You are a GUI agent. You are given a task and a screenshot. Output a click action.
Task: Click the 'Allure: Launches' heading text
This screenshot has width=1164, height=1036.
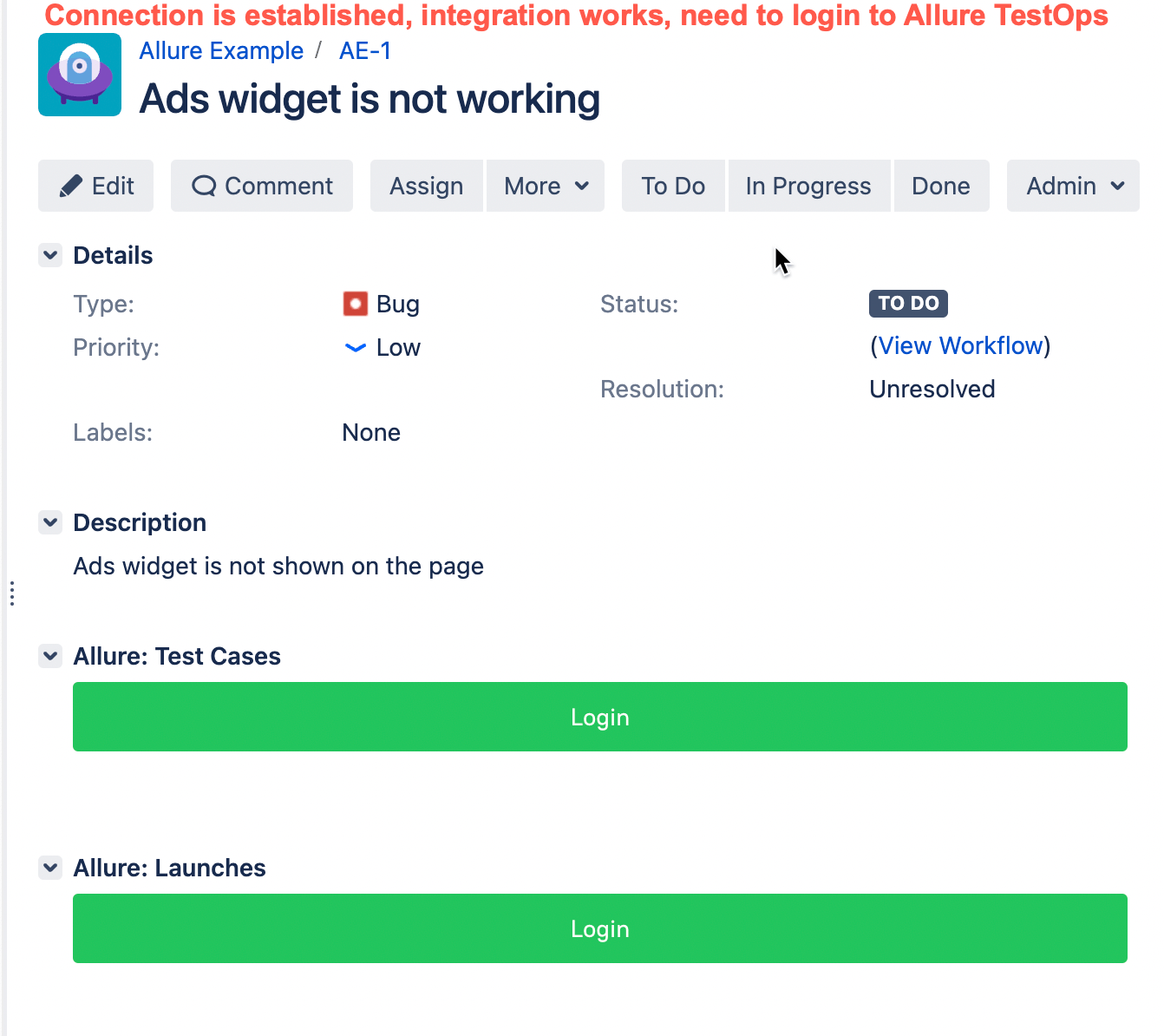coord(170,869)
